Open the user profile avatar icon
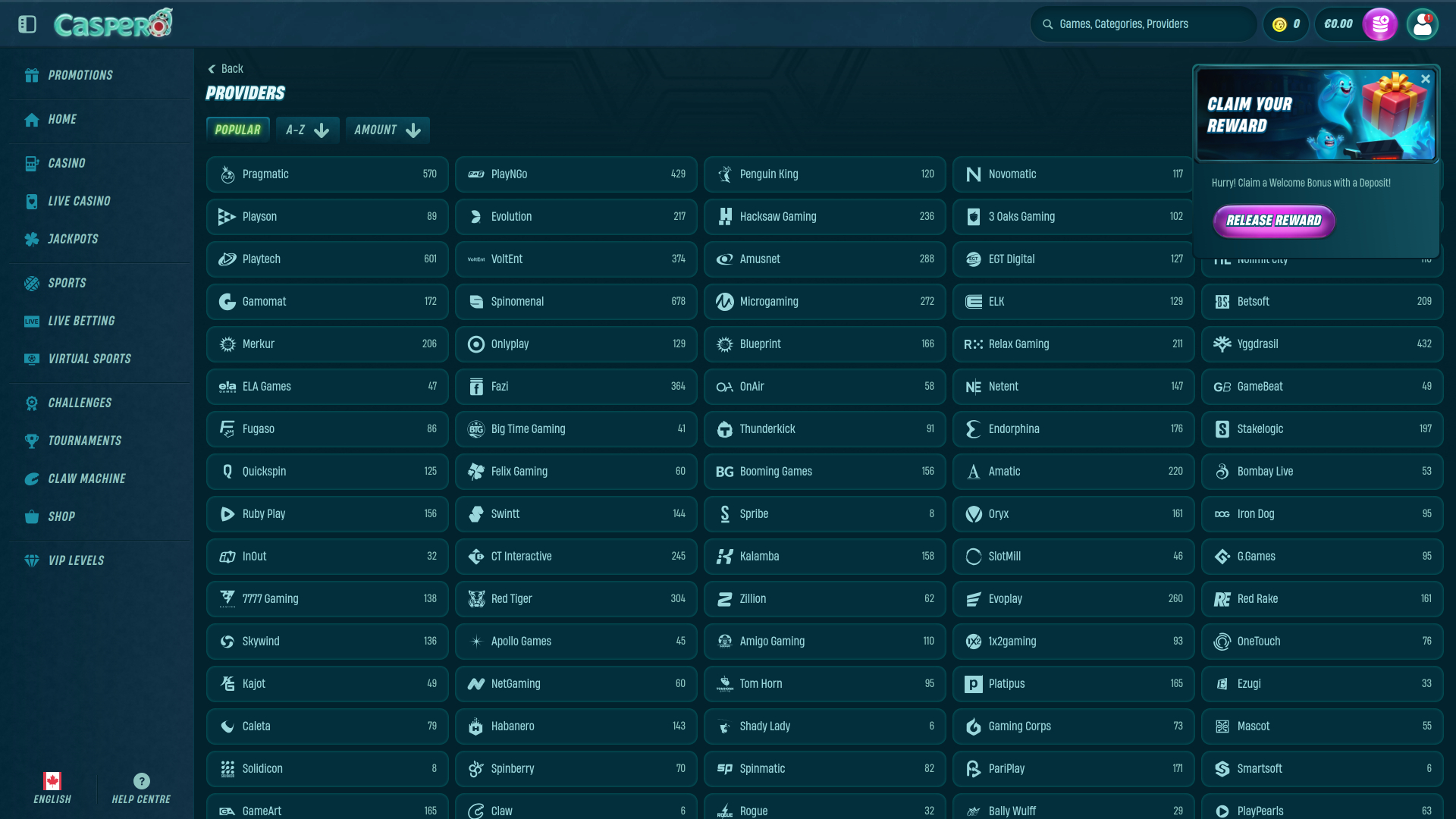 (x=1422, y=24)
